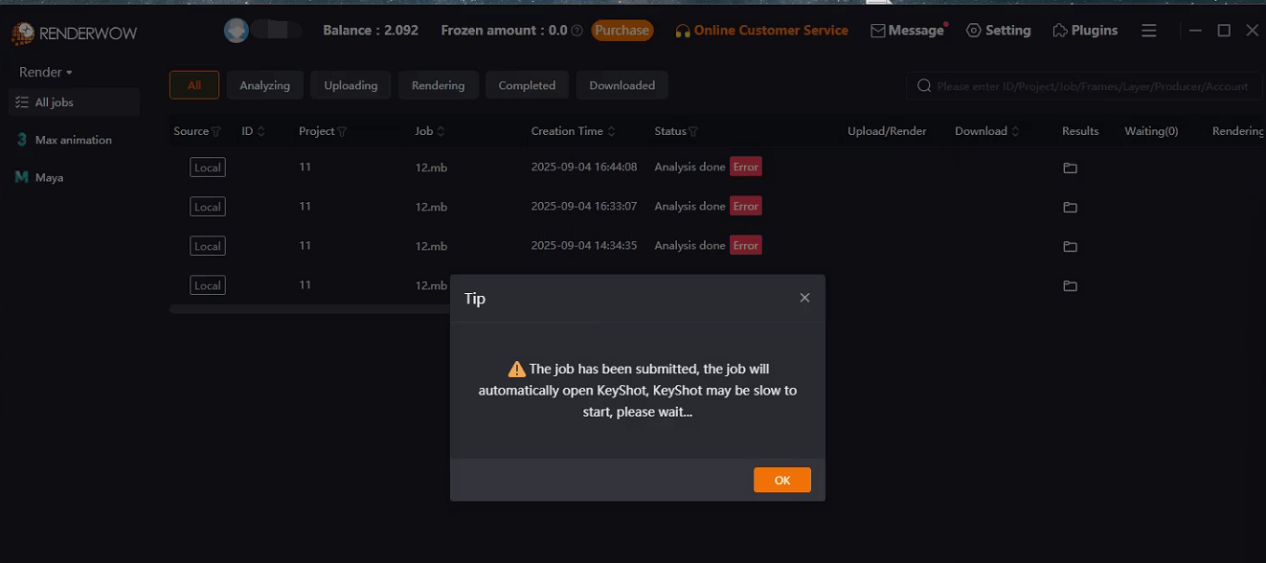The image size is (1266, 563).
Task: Focus the job search input field
Action: pos(1092,86)
